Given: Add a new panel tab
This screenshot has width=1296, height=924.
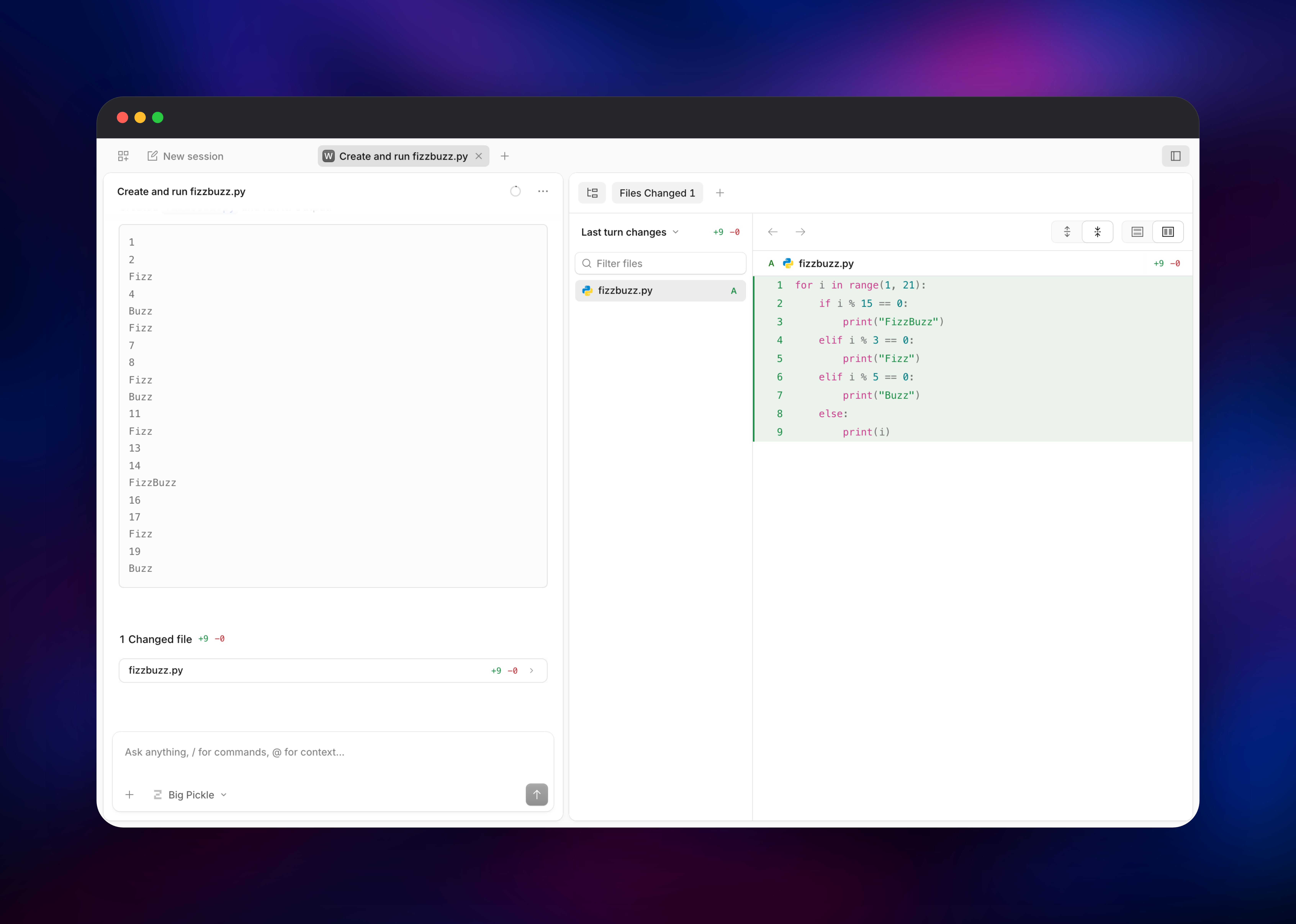Looking at the screenshot, I should pyautogui.click(x=720, y=193).
